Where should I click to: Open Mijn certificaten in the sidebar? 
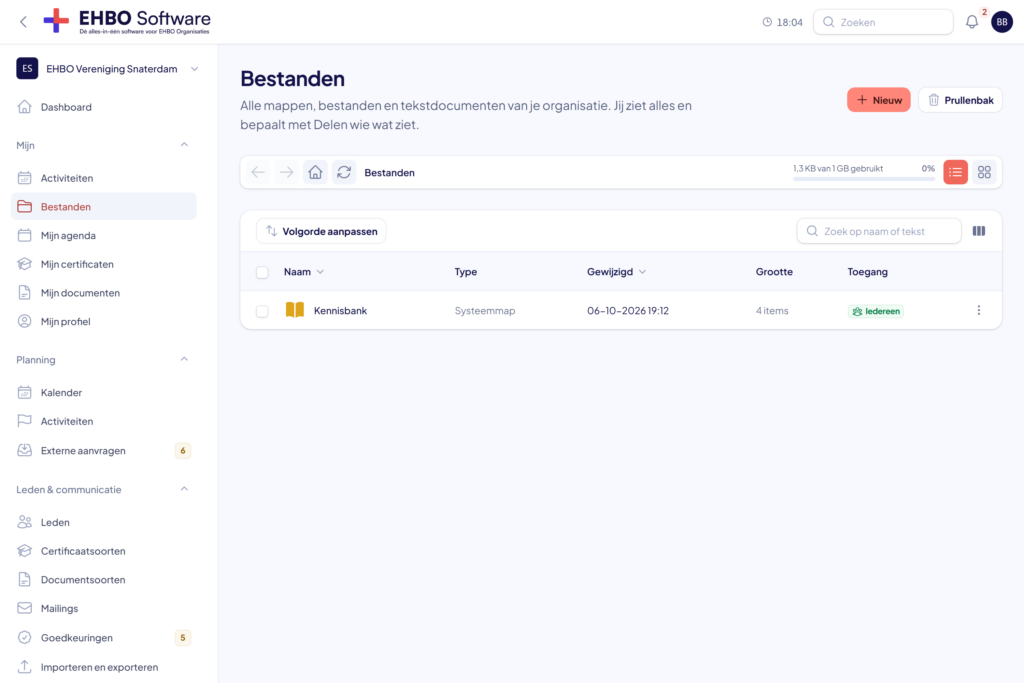pos(104,264)
